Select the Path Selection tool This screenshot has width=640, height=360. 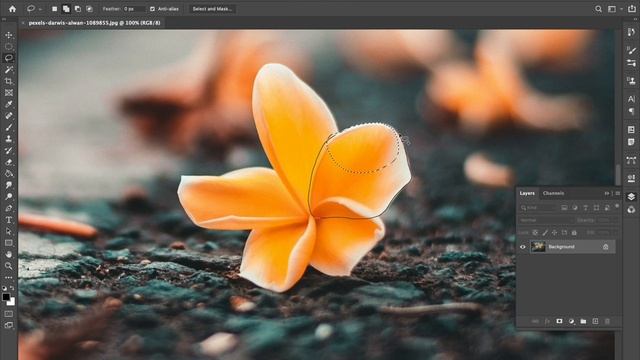coord(9,231)
